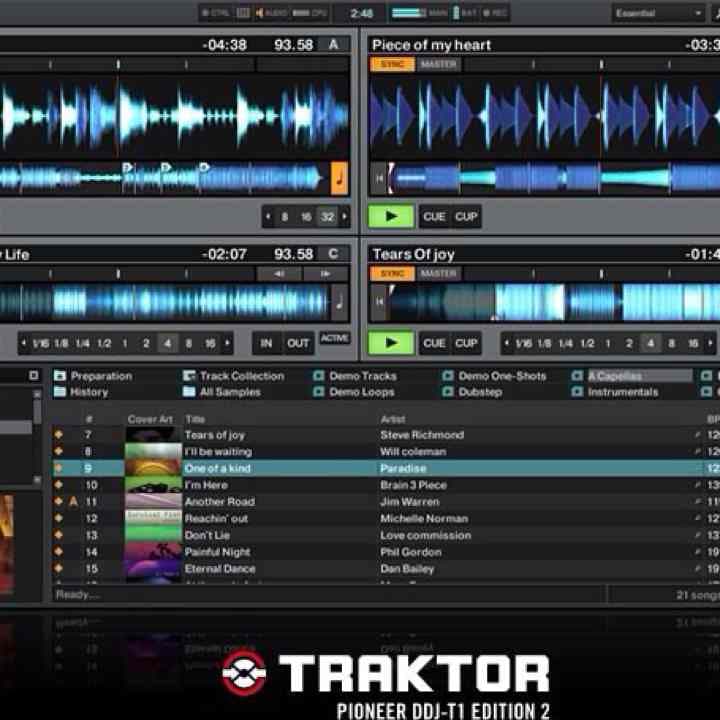Sort by Title column header
The width and height of the screenshot is (720, 720).
pyautogui.click(x=195, y=419)
